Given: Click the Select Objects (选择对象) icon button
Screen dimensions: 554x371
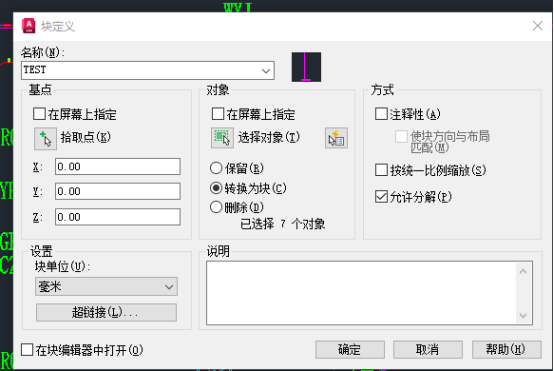Looking at the screenshot, I should pos(222,138).
